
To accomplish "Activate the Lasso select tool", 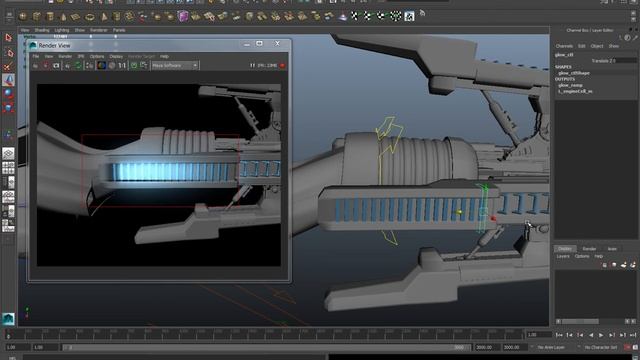I will 9,53.
